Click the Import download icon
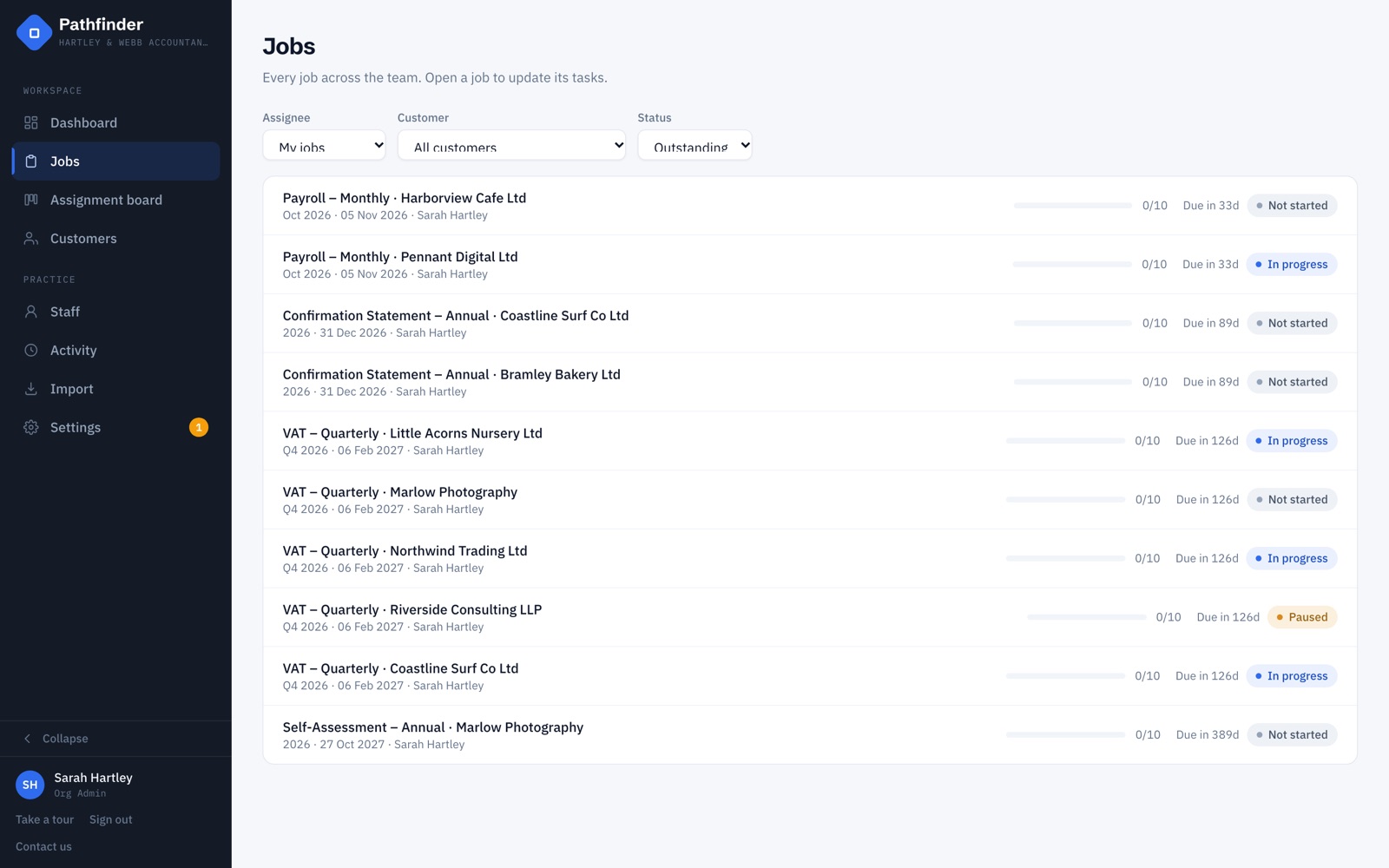Viewport: 1389px width, 868px height. (31, 389)
